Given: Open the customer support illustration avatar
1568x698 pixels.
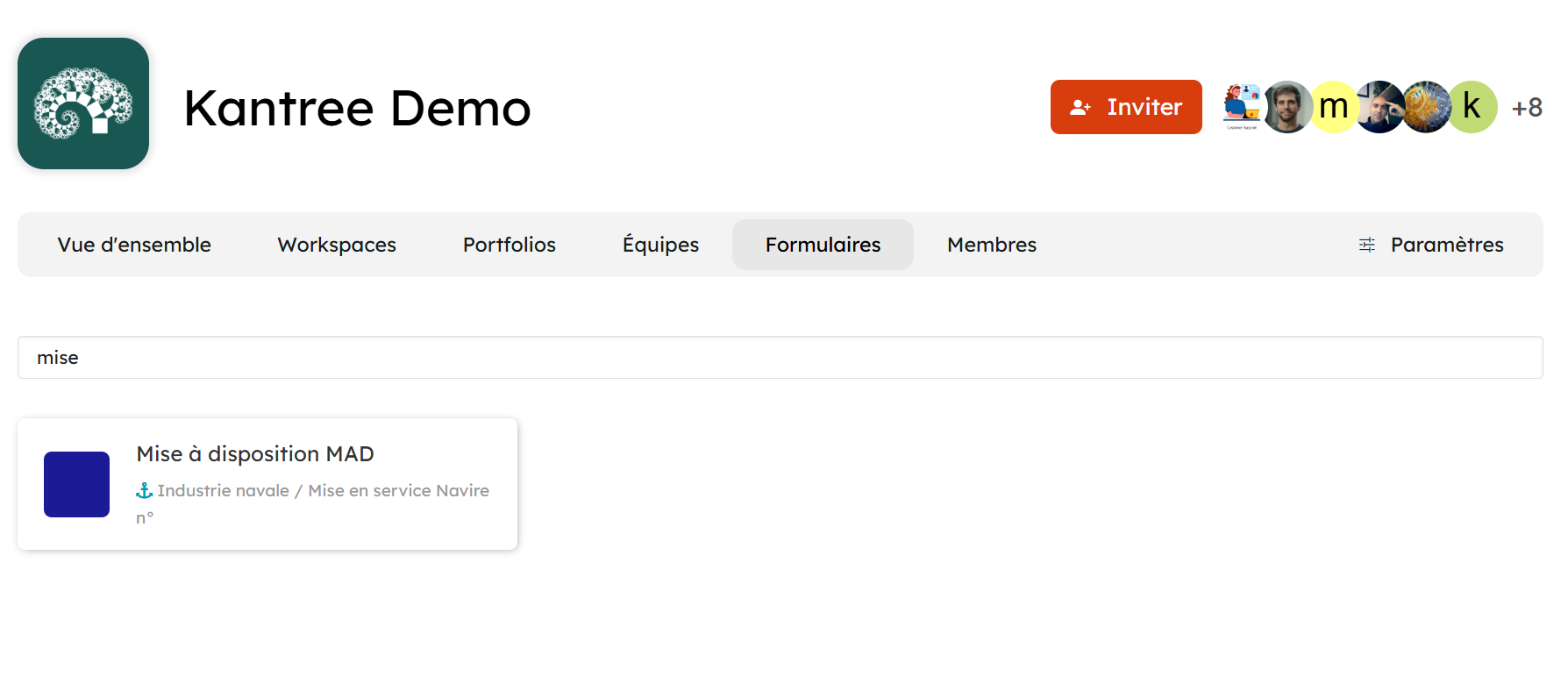Looking at the screenshot, I should click(1240, 107).
